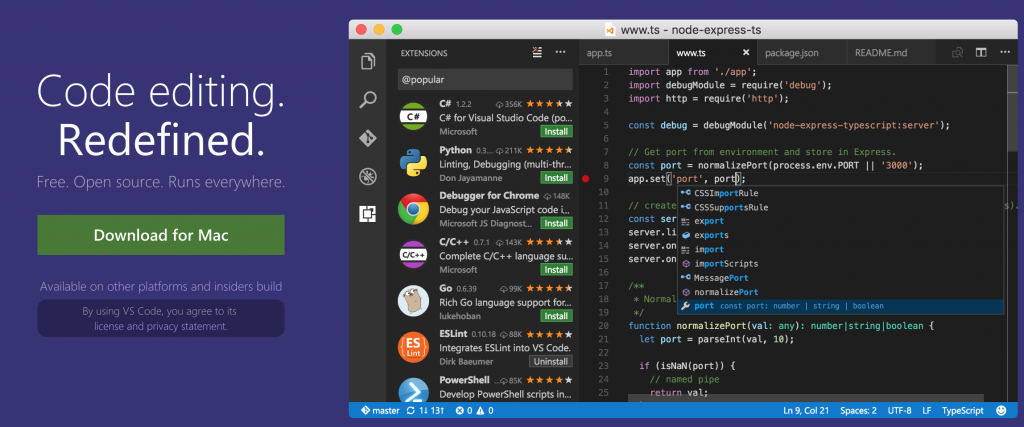This screenshot has height=427, width=1024.
Task: Click the Python extension logo
Action: pyautogui.click(x=413, y=163)
